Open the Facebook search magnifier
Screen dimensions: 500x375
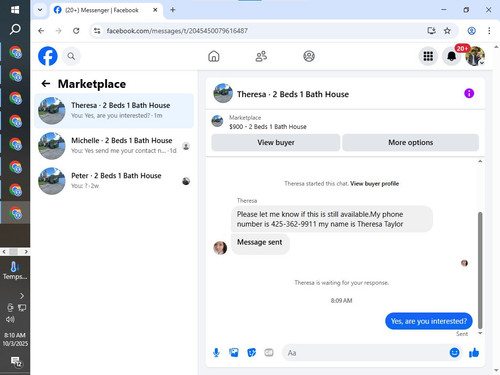point(71,56)
